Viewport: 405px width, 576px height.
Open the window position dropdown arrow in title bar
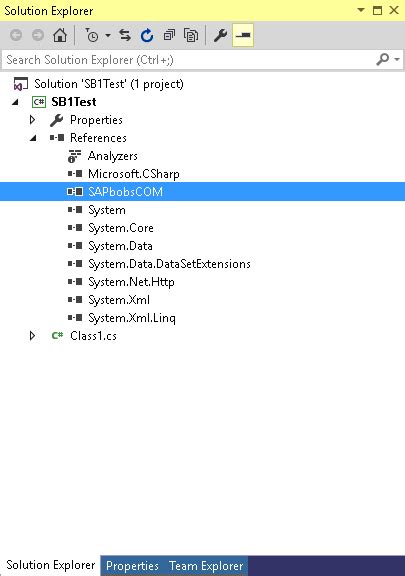coord(361,10)
